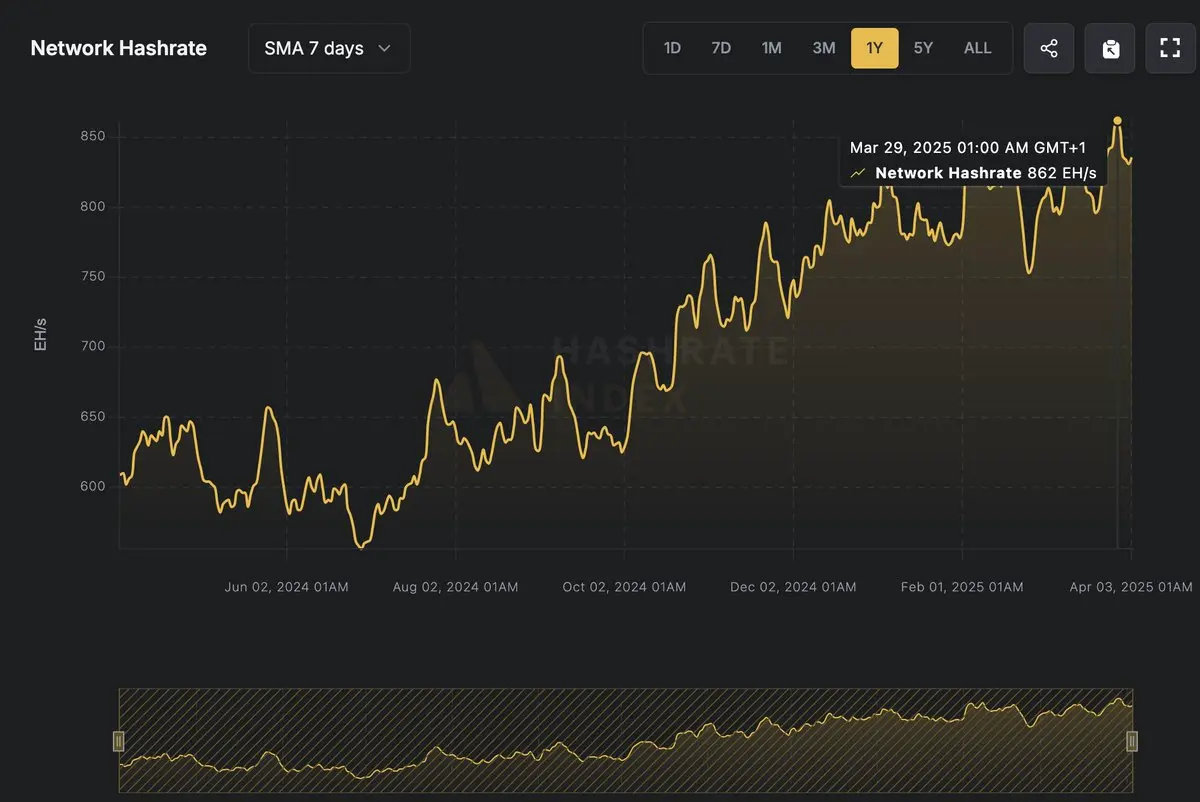Select the 7D time range
This screenshot has height=802, width=1200.
point(721,48)
